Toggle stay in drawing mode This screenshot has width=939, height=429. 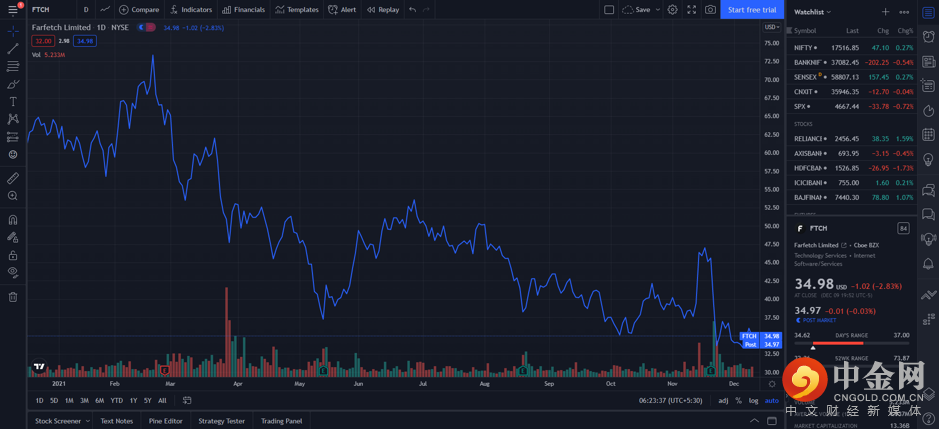13,237
